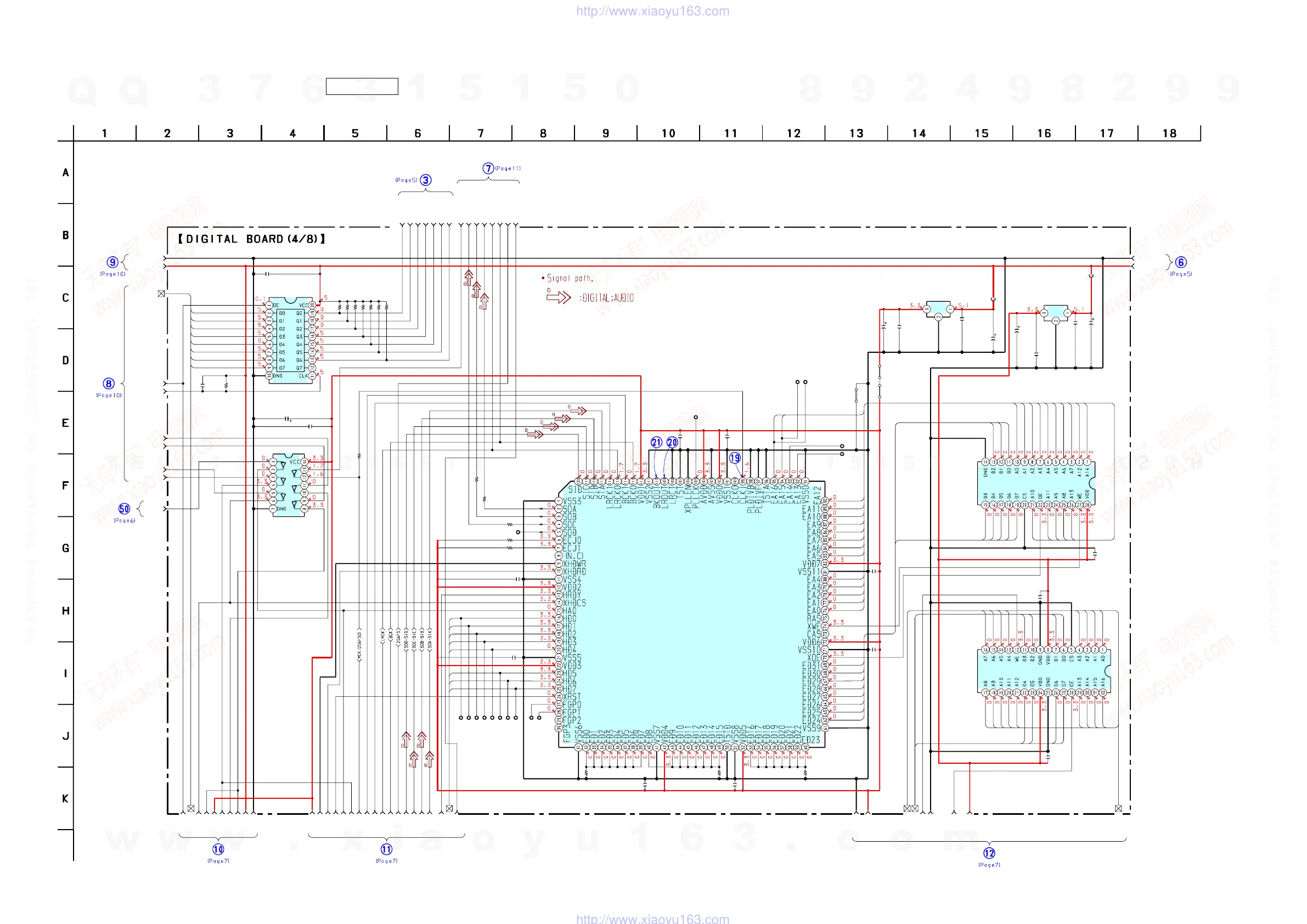Click the DIGITAL AUDIO signal path arrow legend
The width and height of the screenshot is (1307, 924).
point(559,297)
